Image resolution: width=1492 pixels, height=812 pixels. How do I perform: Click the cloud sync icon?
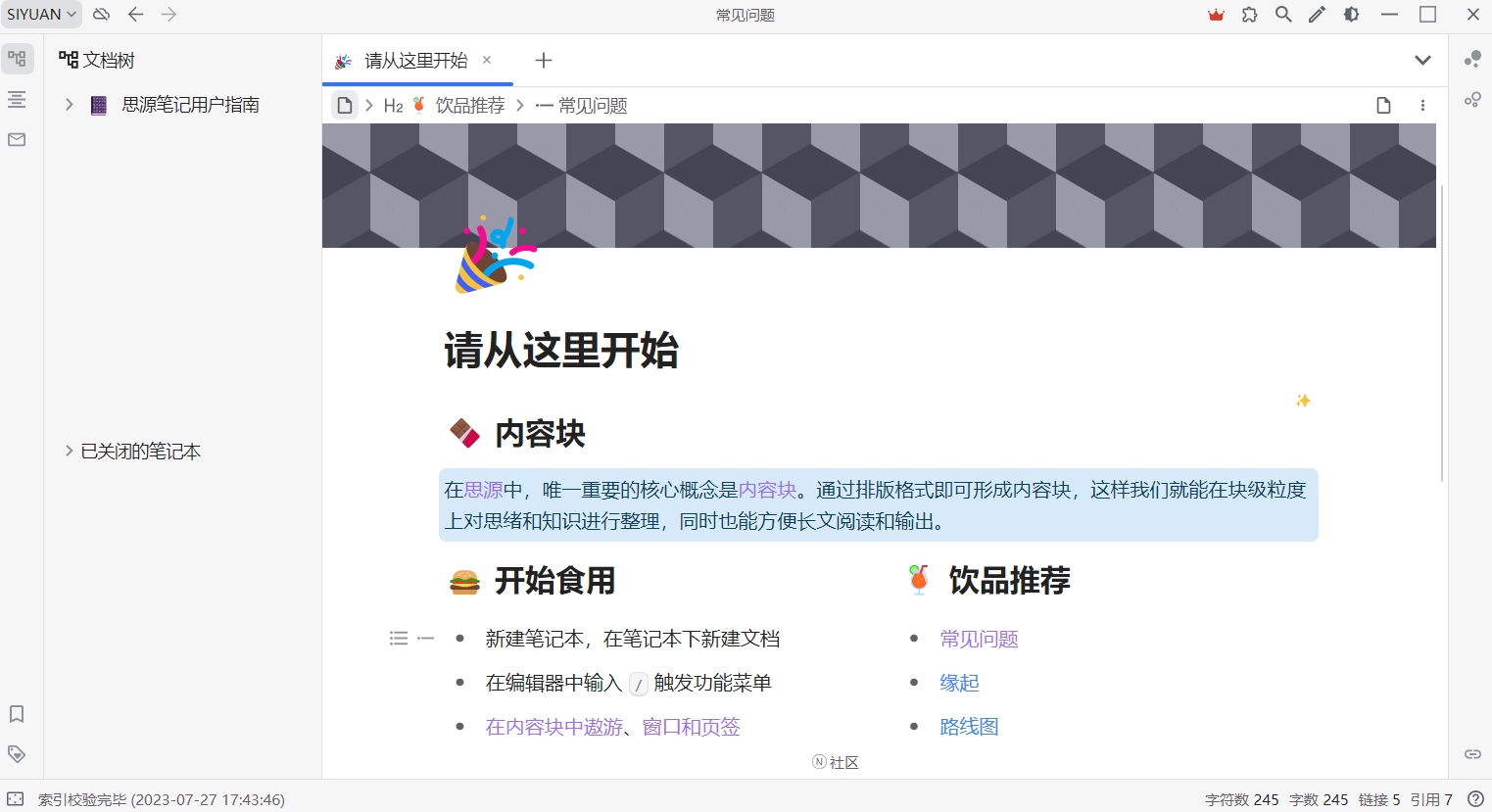click(101, 15)
